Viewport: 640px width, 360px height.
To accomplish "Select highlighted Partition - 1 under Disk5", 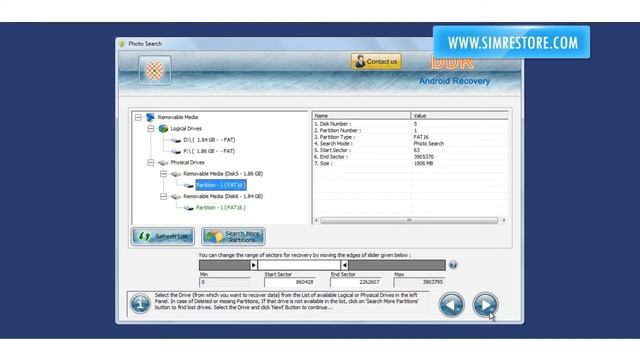I will [221, 185].
